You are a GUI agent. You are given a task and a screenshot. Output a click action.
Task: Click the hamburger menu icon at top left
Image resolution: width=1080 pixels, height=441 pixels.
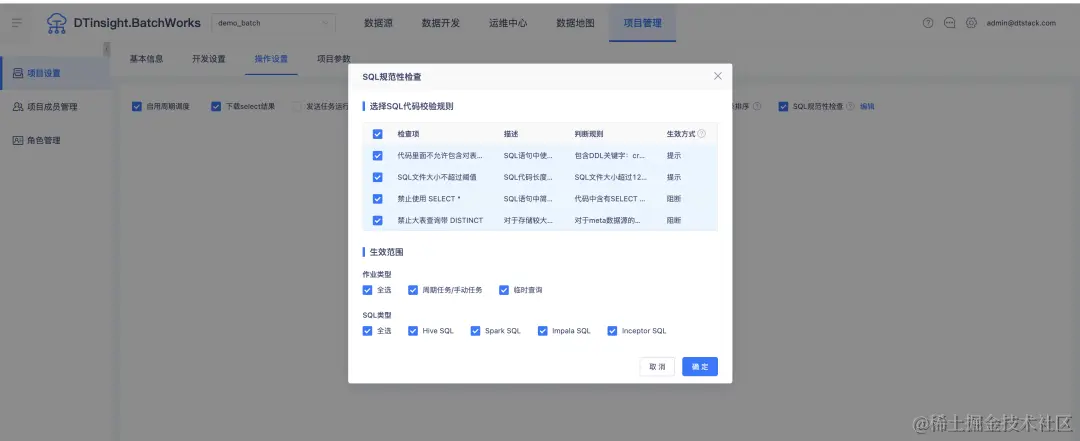pyautogui.click(x=17, y=23)
